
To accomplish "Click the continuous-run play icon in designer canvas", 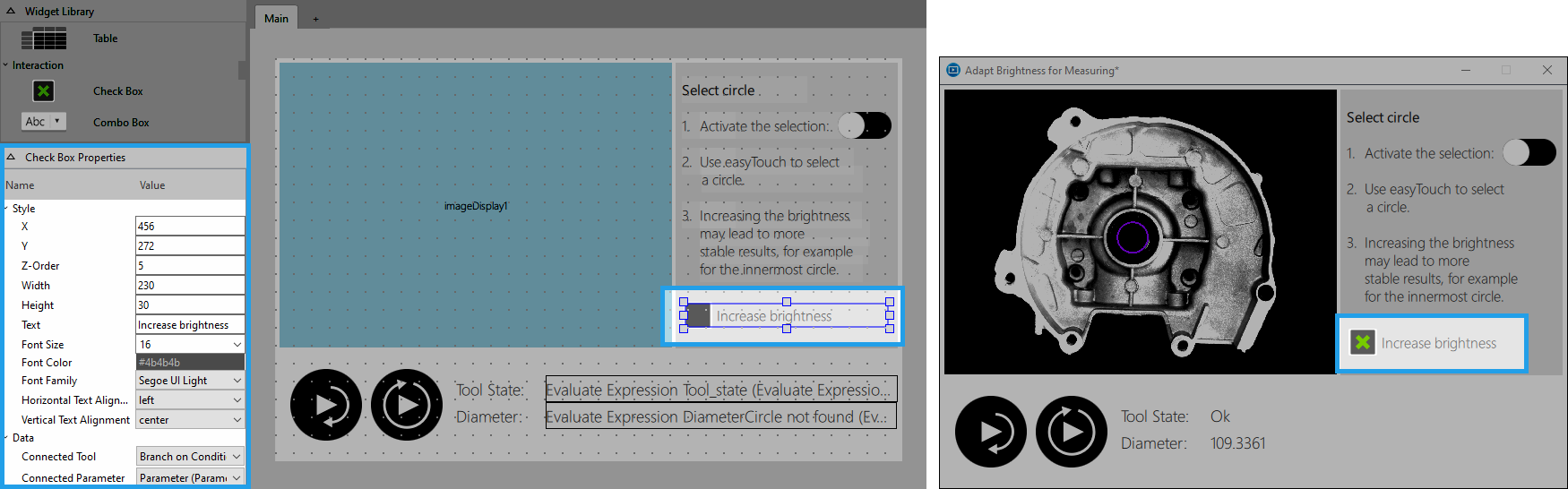I will tap(407, 405).
